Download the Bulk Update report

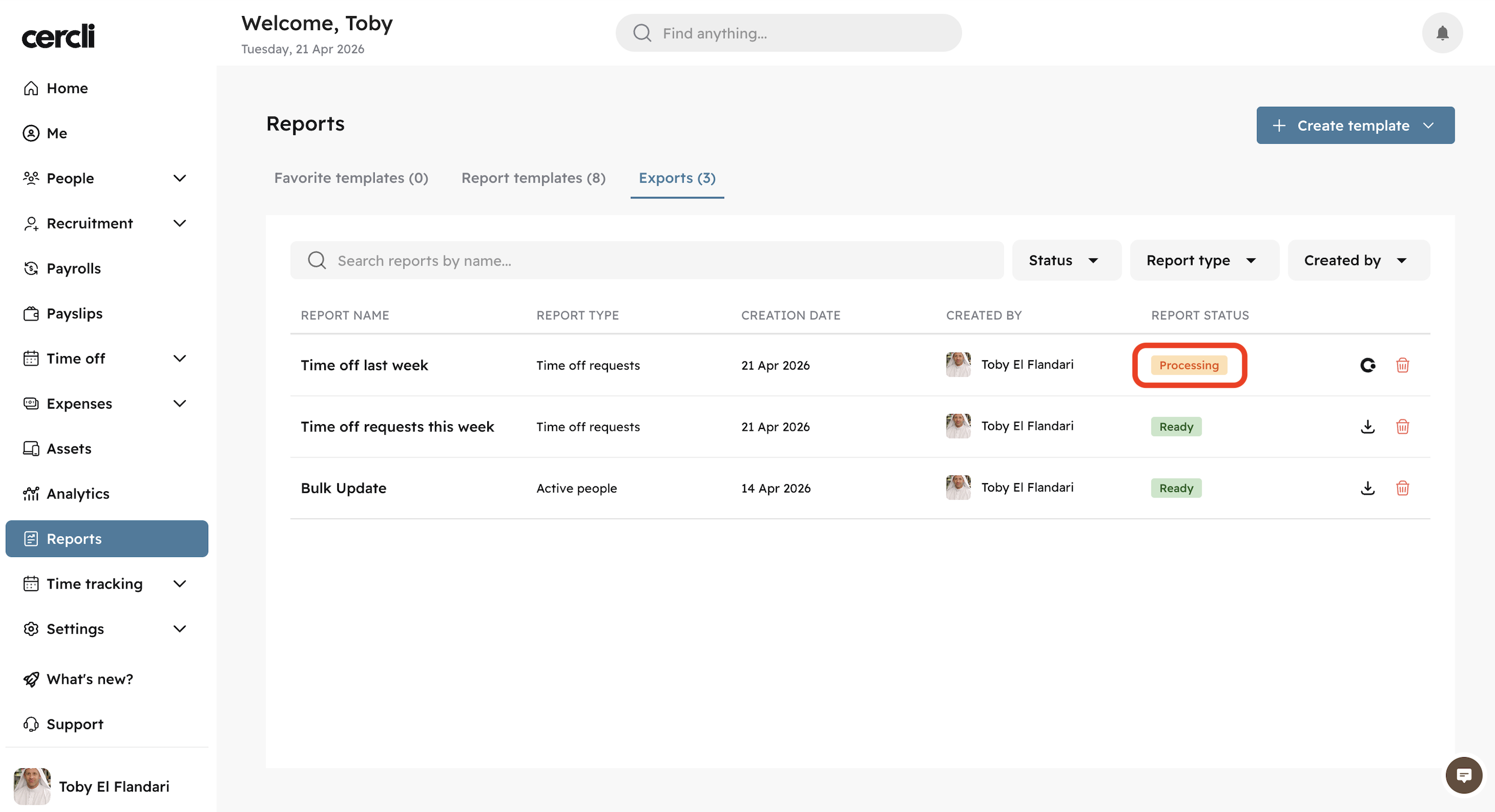click(1367, 488)
